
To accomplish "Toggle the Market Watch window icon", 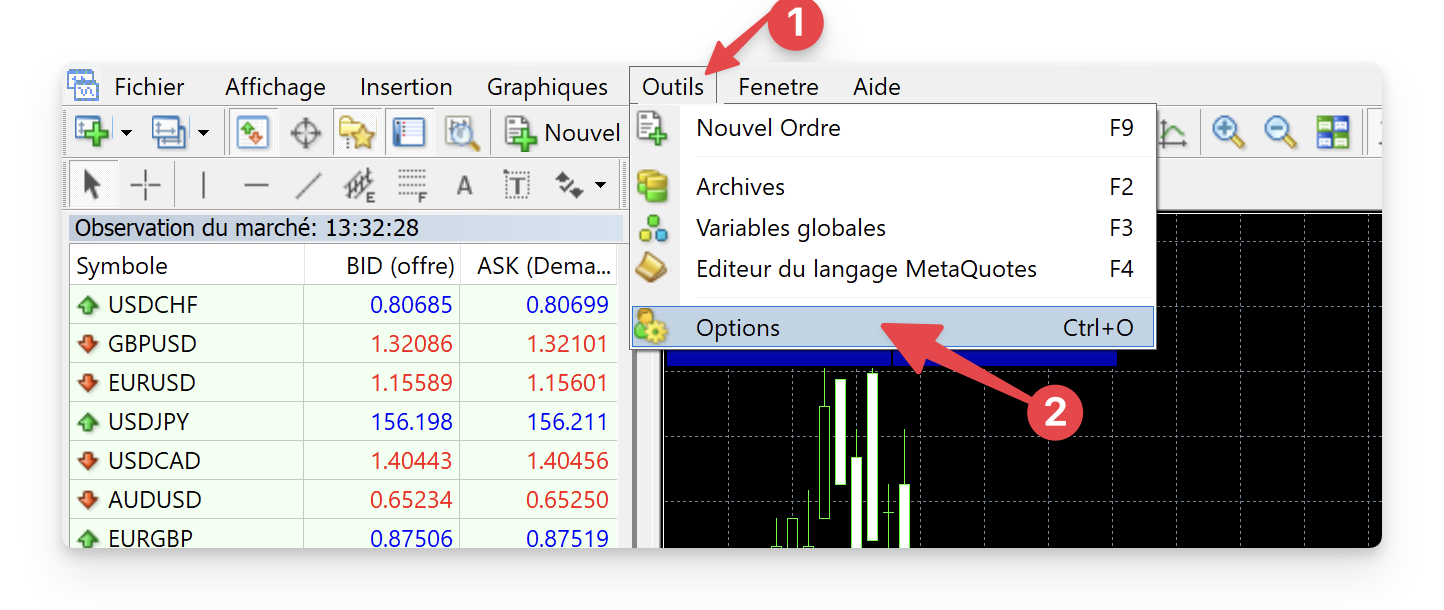I will [x=252, y=132].
